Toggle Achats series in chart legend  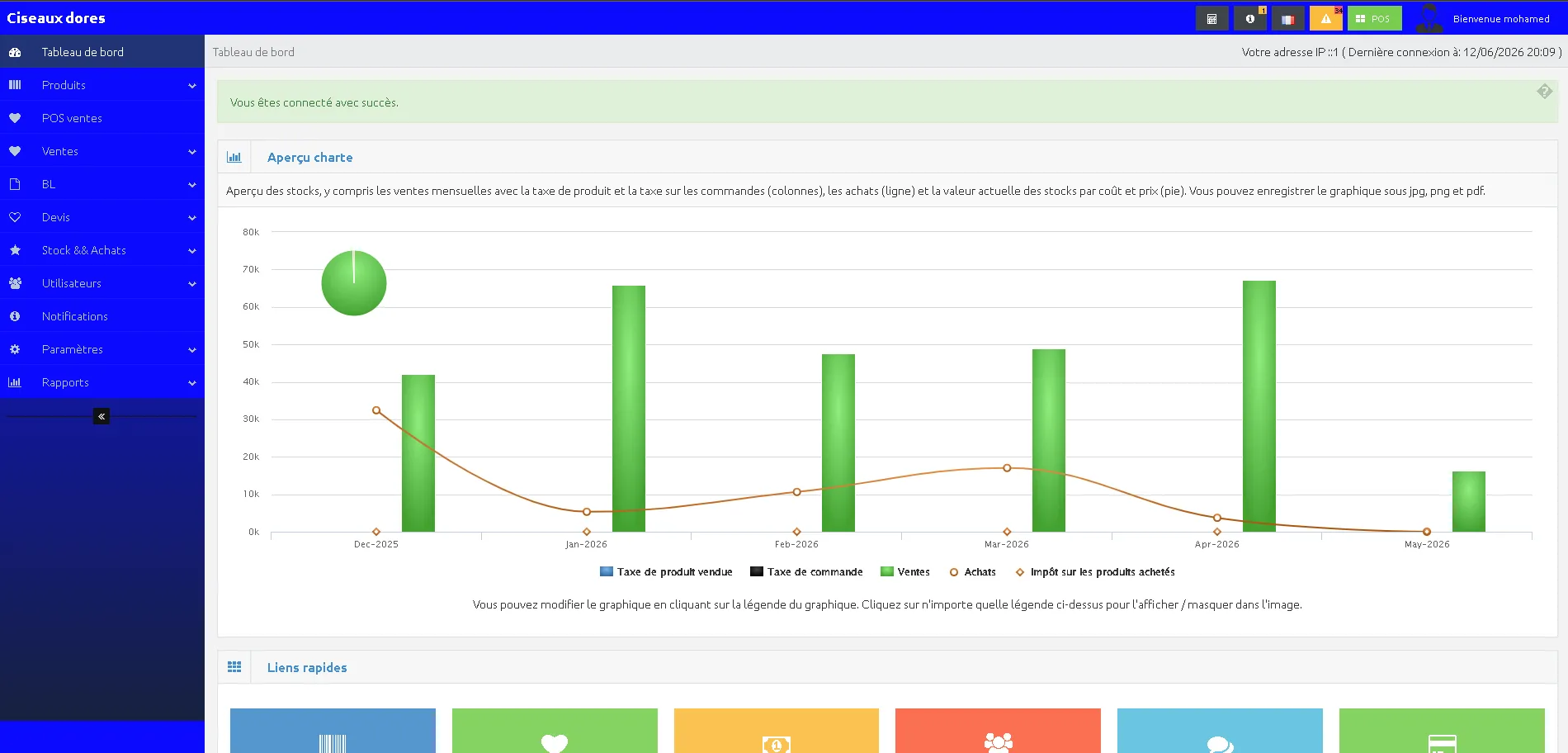(x=973, y=571)
